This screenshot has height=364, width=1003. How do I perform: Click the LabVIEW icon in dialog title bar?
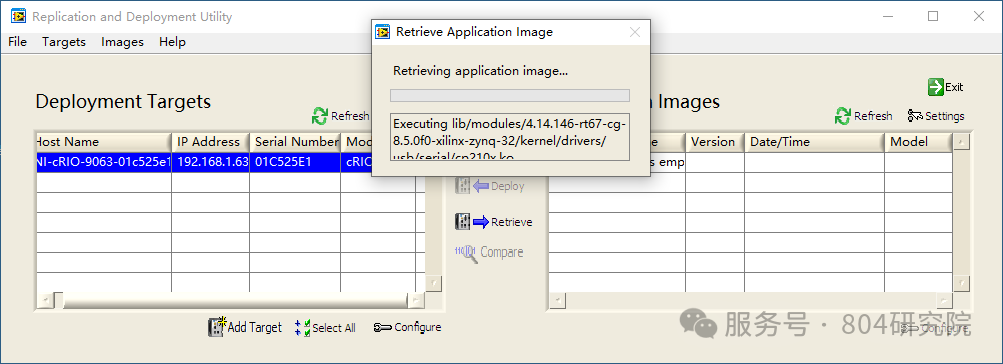[x=383, y=32]
